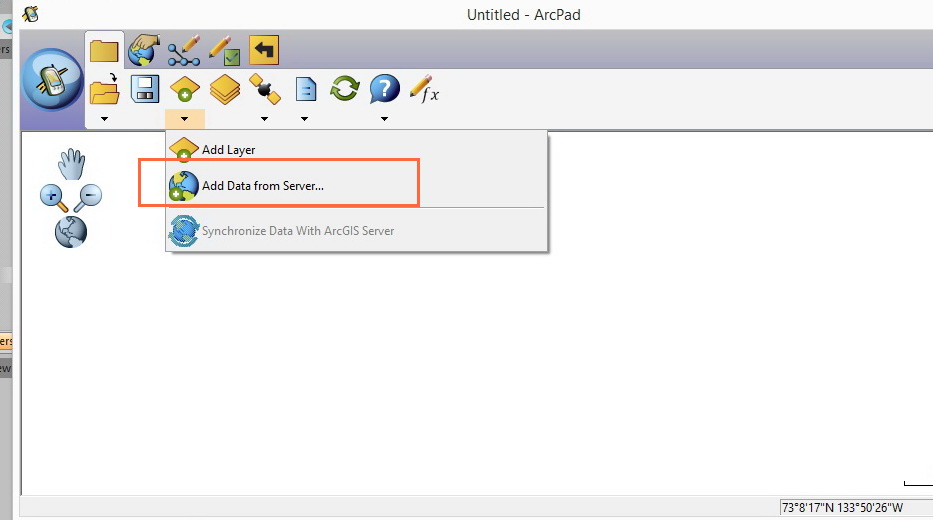
Task: Select the Pan hand tool
Action: (x=72, y=164)
